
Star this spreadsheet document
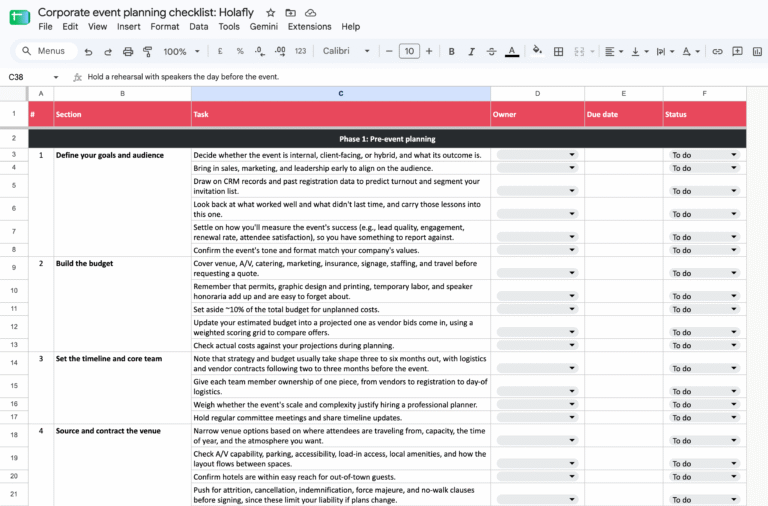(270, 13)
